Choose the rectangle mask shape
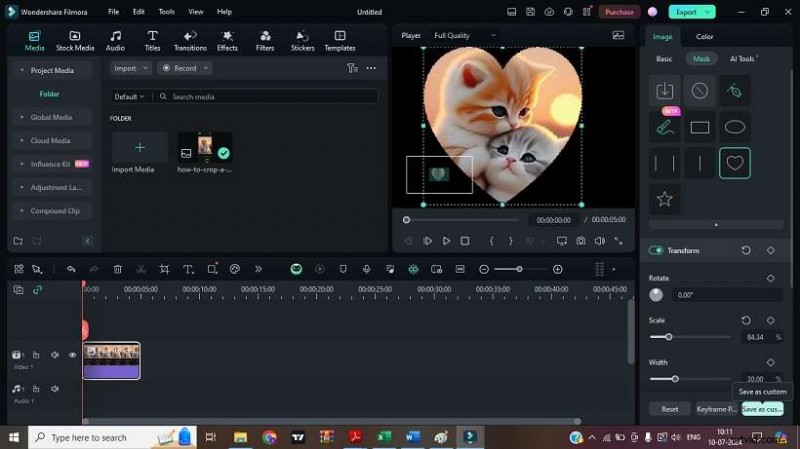This screenshot has width=800, height=449. (700, 127)
